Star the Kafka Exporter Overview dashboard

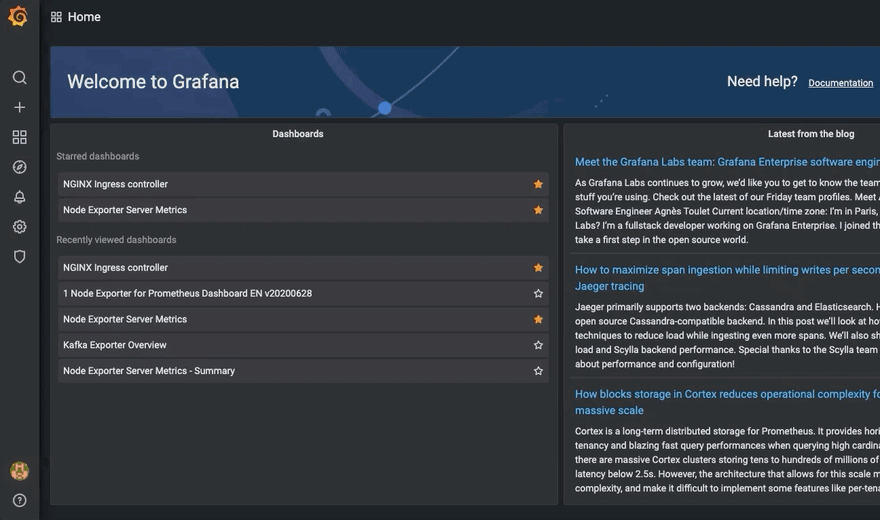pos(538,345)
